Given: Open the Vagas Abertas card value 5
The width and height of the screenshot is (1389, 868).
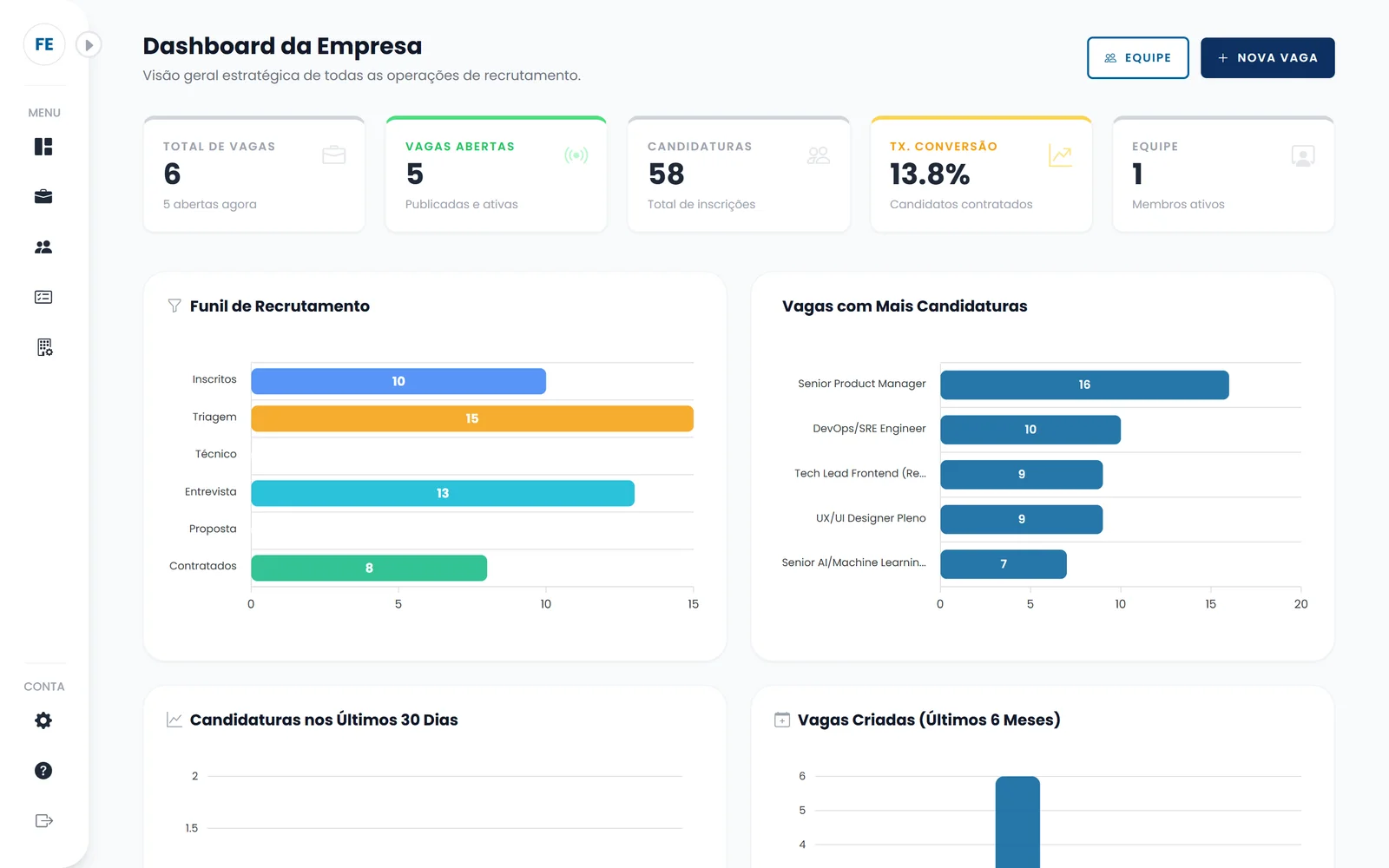Looking at the screenshot, I should [415, 174].
